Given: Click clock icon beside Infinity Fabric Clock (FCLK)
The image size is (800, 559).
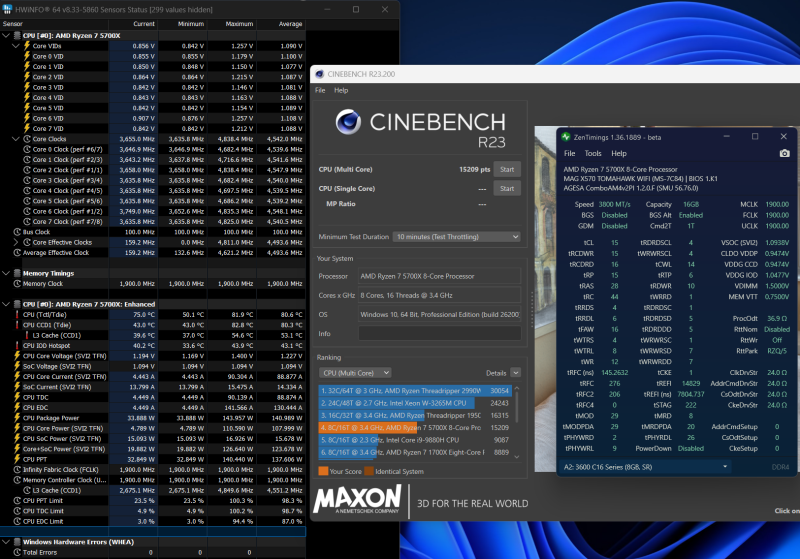Looking at the screenshot, I should pyautogui.click(x=17, y=470).
